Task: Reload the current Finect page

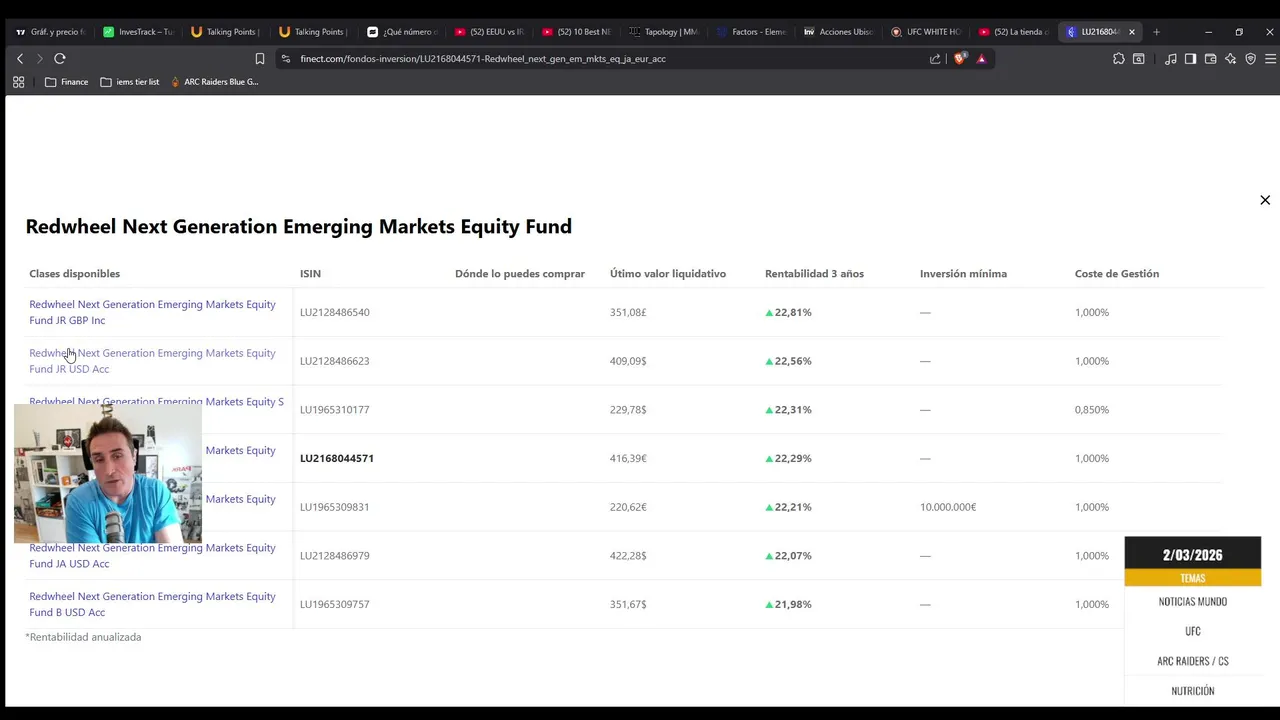Action: (60, 59)
